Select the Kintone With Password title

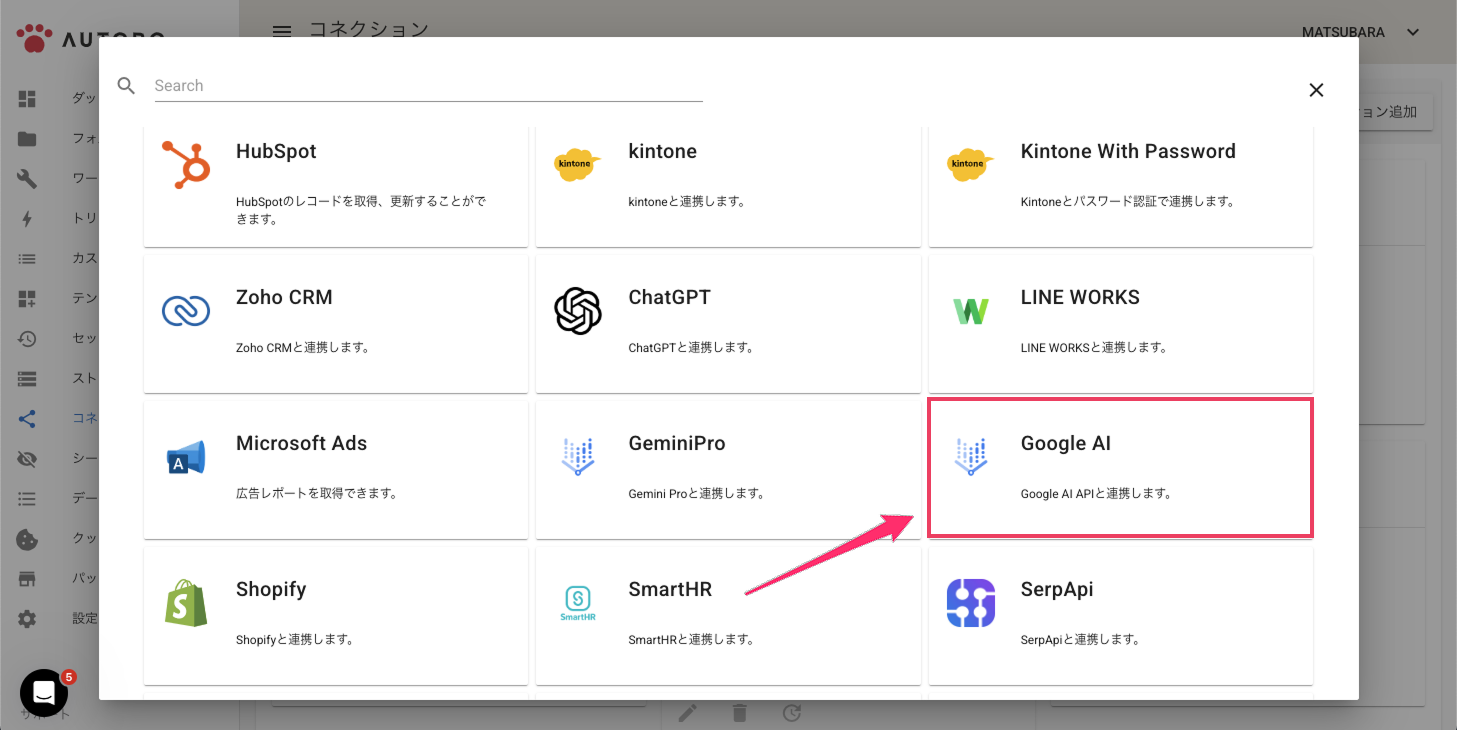[1128, 152]
